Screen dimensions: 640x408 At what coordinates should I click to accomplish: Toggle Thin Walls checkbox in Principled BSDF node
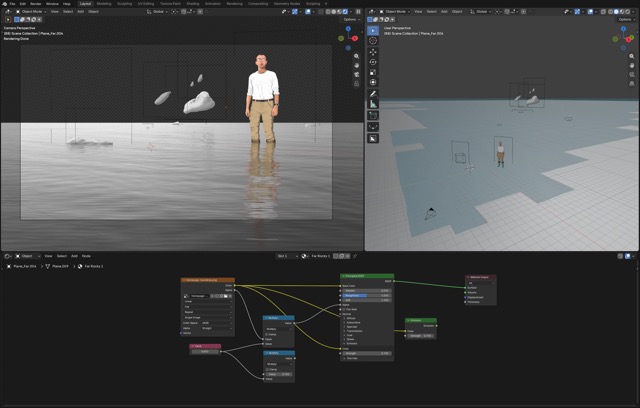[x=344, y=309]
